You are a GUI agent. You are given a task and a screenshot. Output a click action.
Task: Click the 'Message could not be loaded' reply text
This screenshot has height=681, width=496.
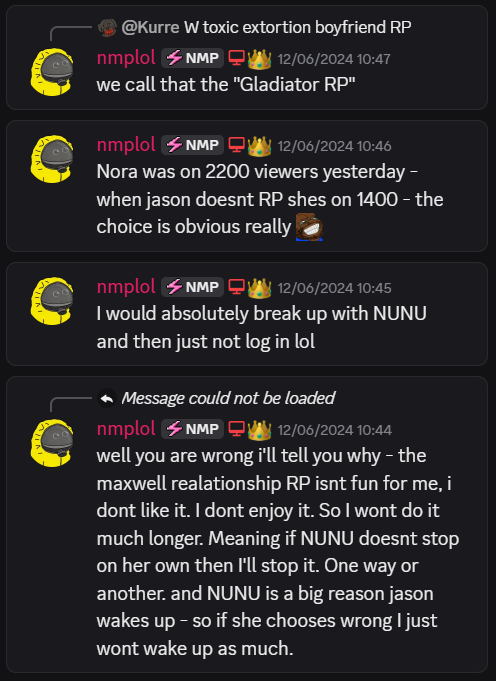click(x=228, y=398)
